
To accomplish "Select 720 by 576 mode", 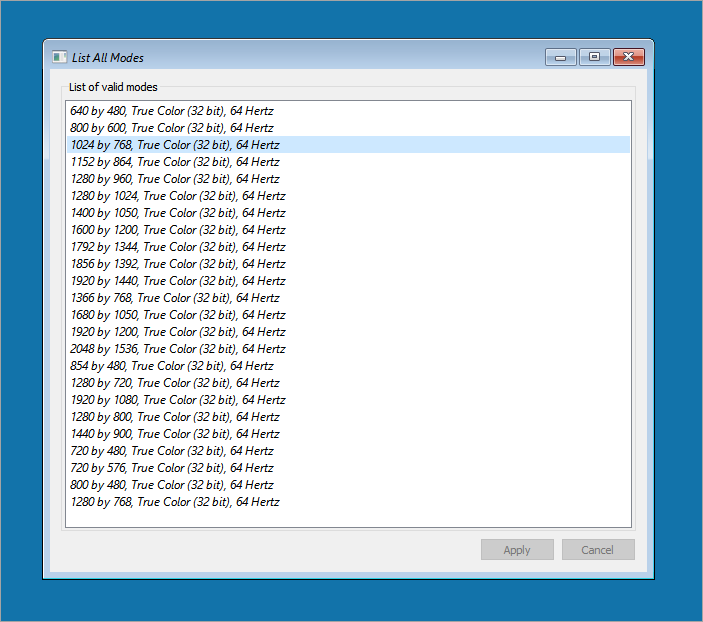I will (348, 468).
